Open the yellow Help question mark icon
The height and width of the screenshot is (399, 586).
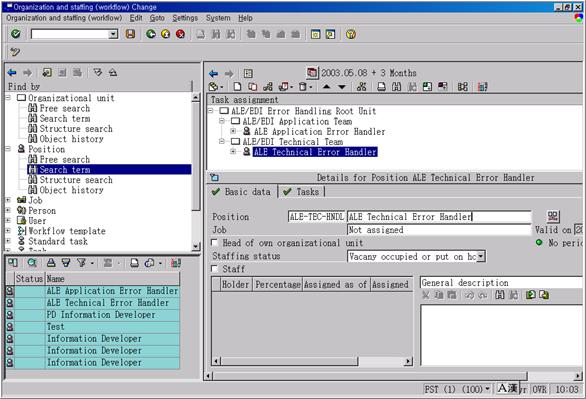click(351, 34)
